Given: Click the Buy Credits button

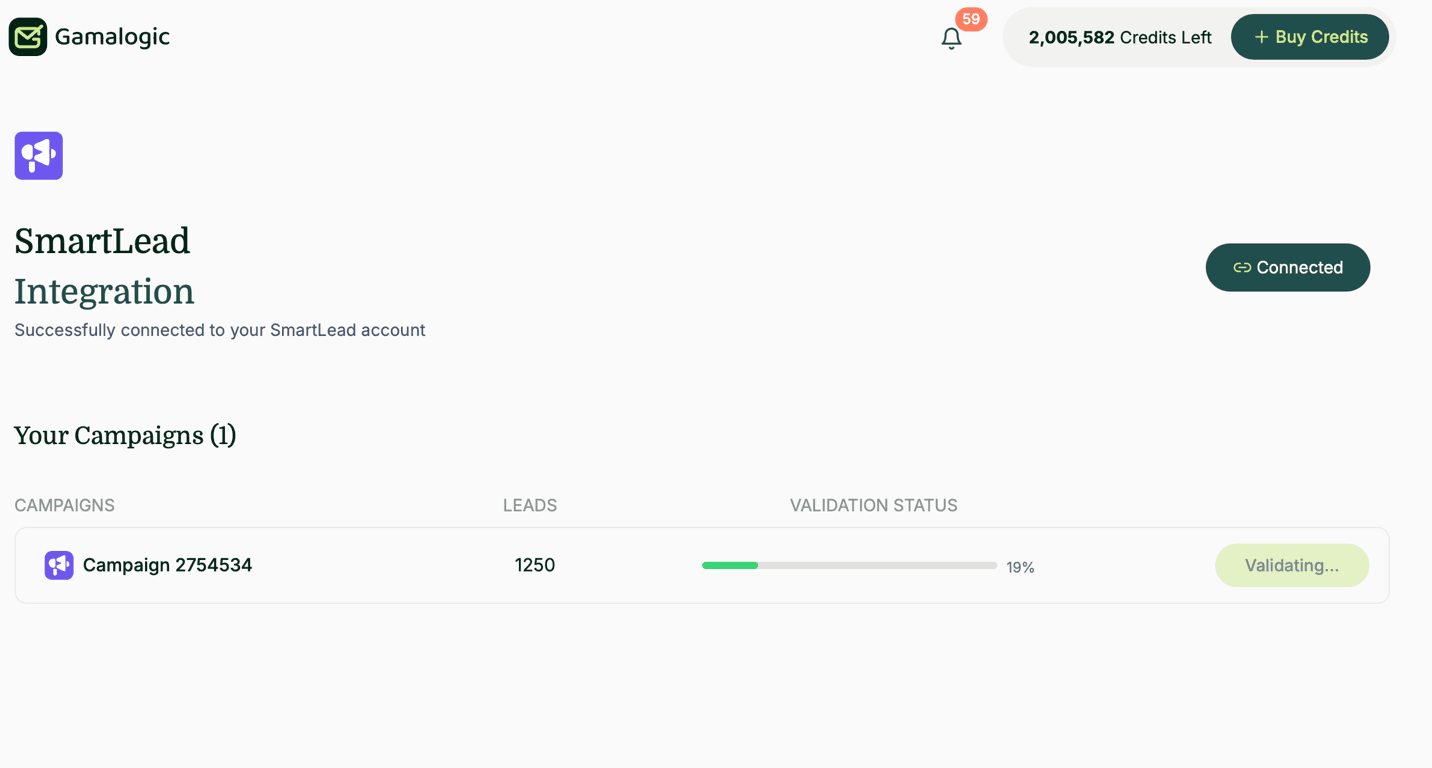Looking at the screenshot, I should click(1310, 36).
